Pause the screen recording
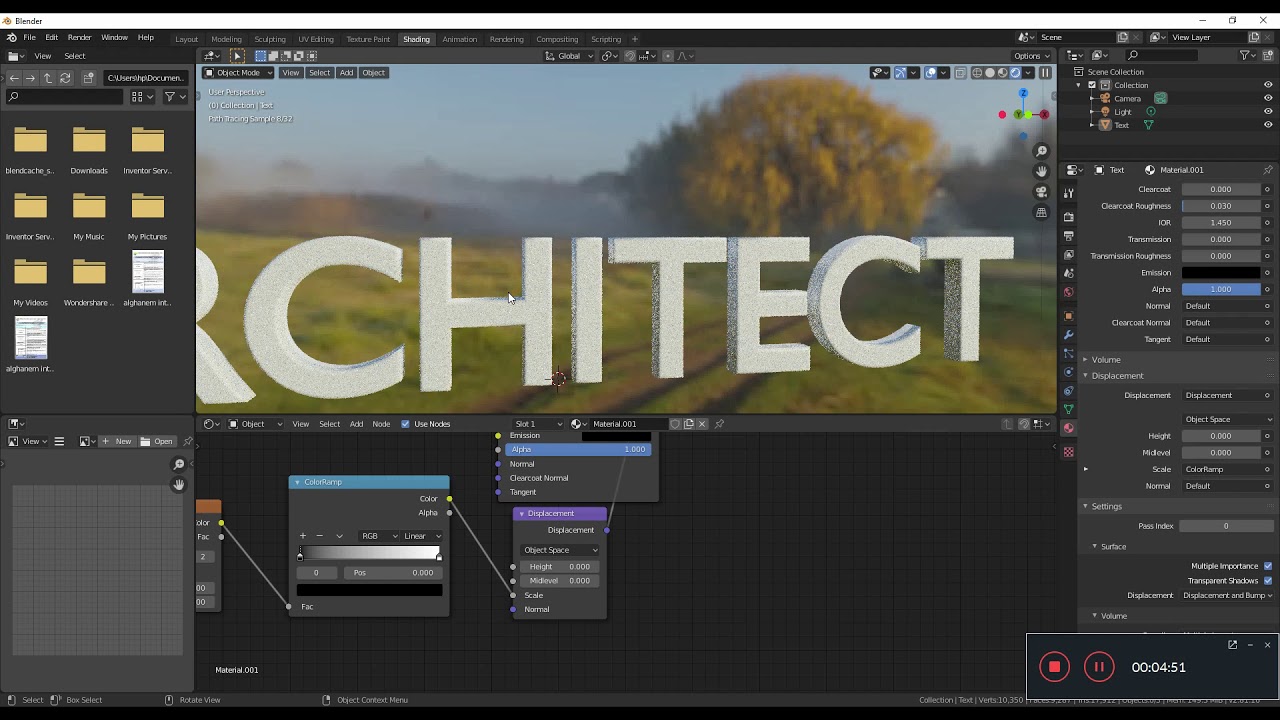 [1099, 667]
